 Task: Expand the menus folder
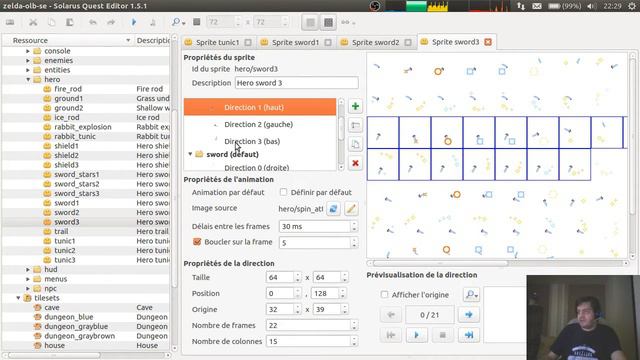pyautogui.click(x=28, y=279)
